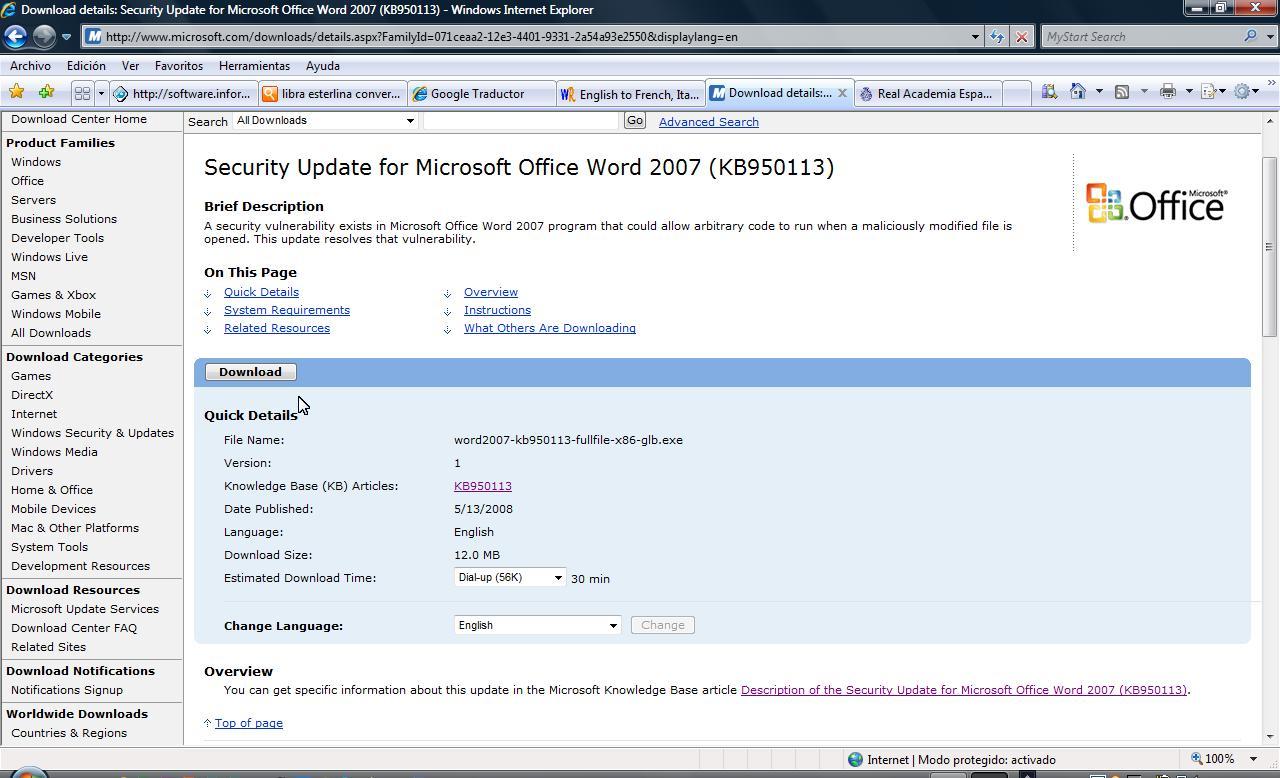Click the search magnifier icon
Screen dimensions: 1280x778
coord(1250,37)
